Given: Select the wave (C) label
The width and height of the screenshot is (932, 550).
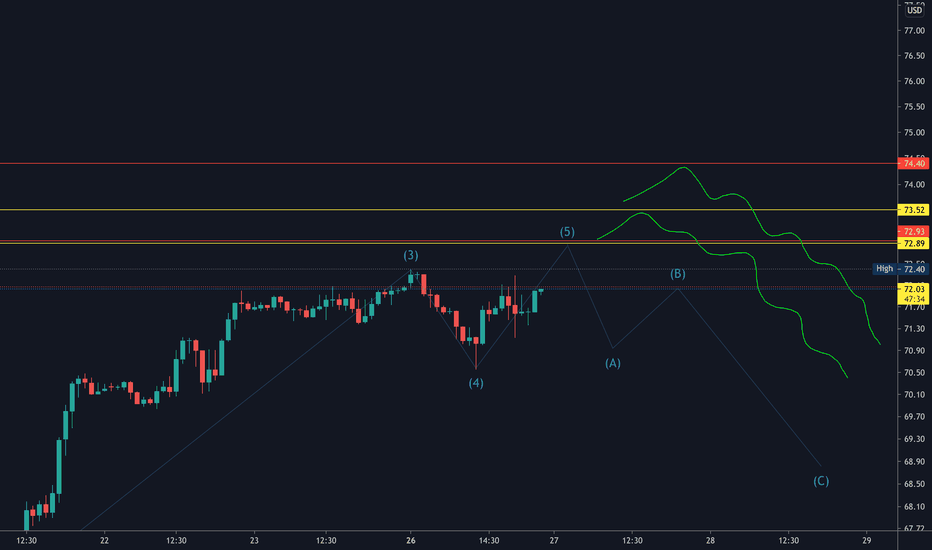Looking at the screenshot, I should [821, 480].
